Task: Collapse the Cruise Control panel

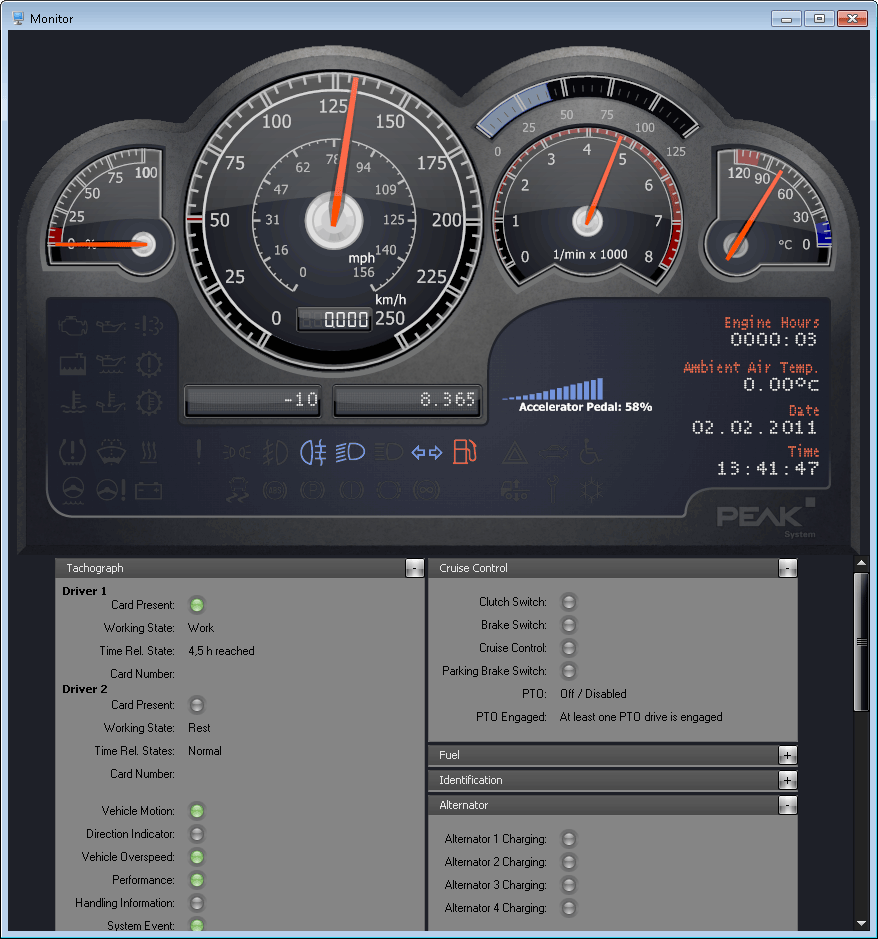Action: coord(787,568)
